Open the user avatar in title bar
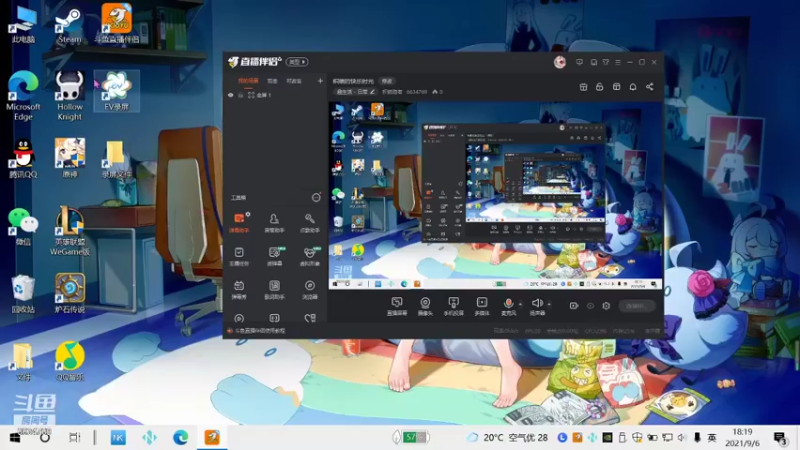Screen dimensions: 800x450 [x=560, y=62]
